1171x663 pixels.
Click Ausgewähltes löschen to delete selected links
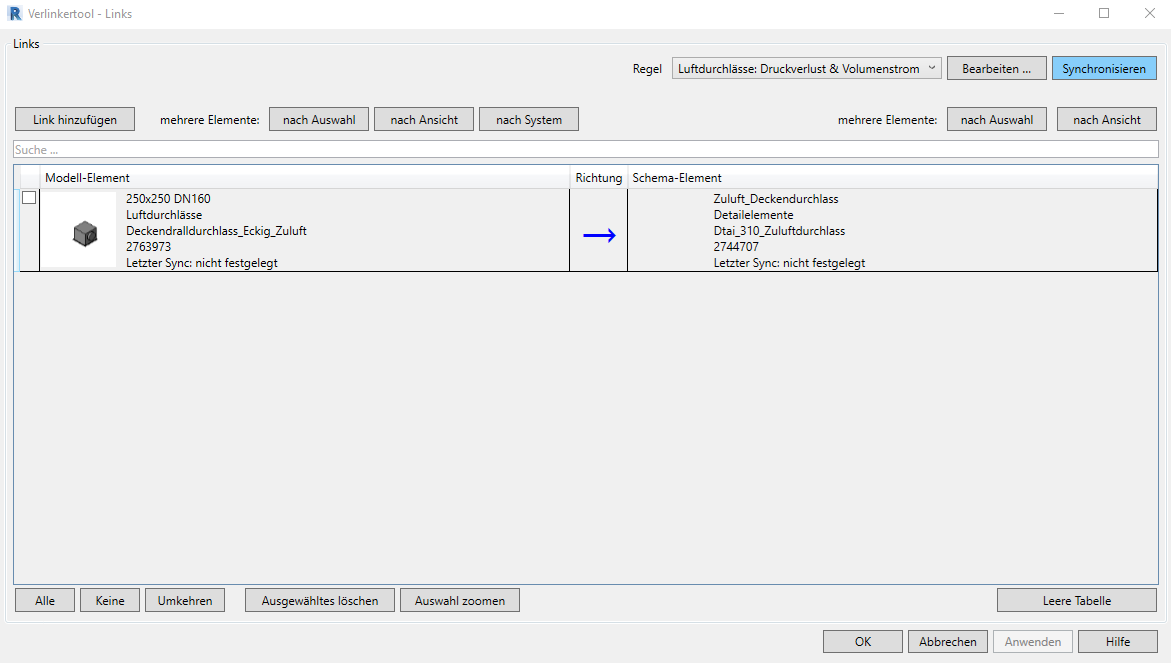320,601
